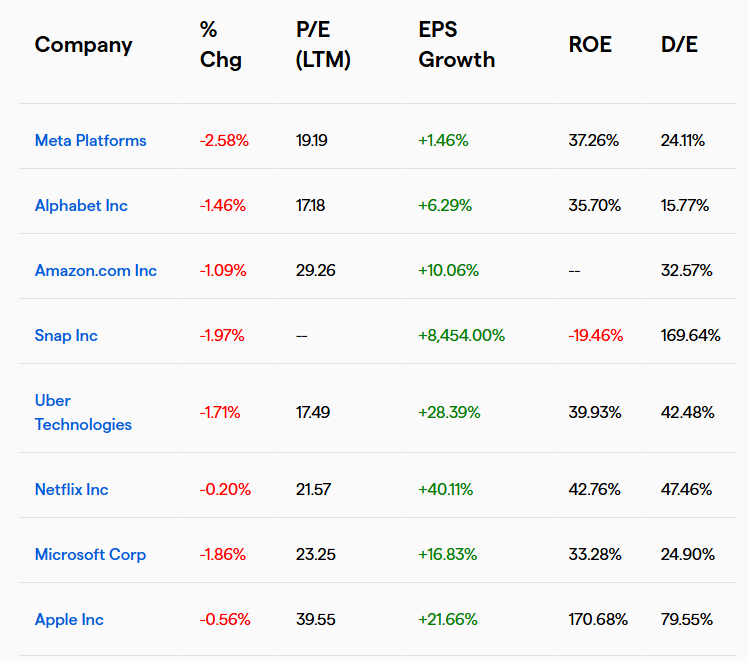This screenshot has width=748, height=663.
Task: Select Snap's -1.97% change value
Action: point(222,335)
